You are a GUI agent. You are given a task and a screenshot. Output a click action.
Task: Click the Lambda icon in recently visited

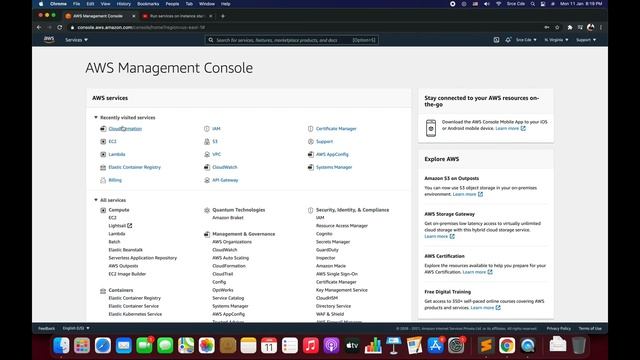coord(103,154)
